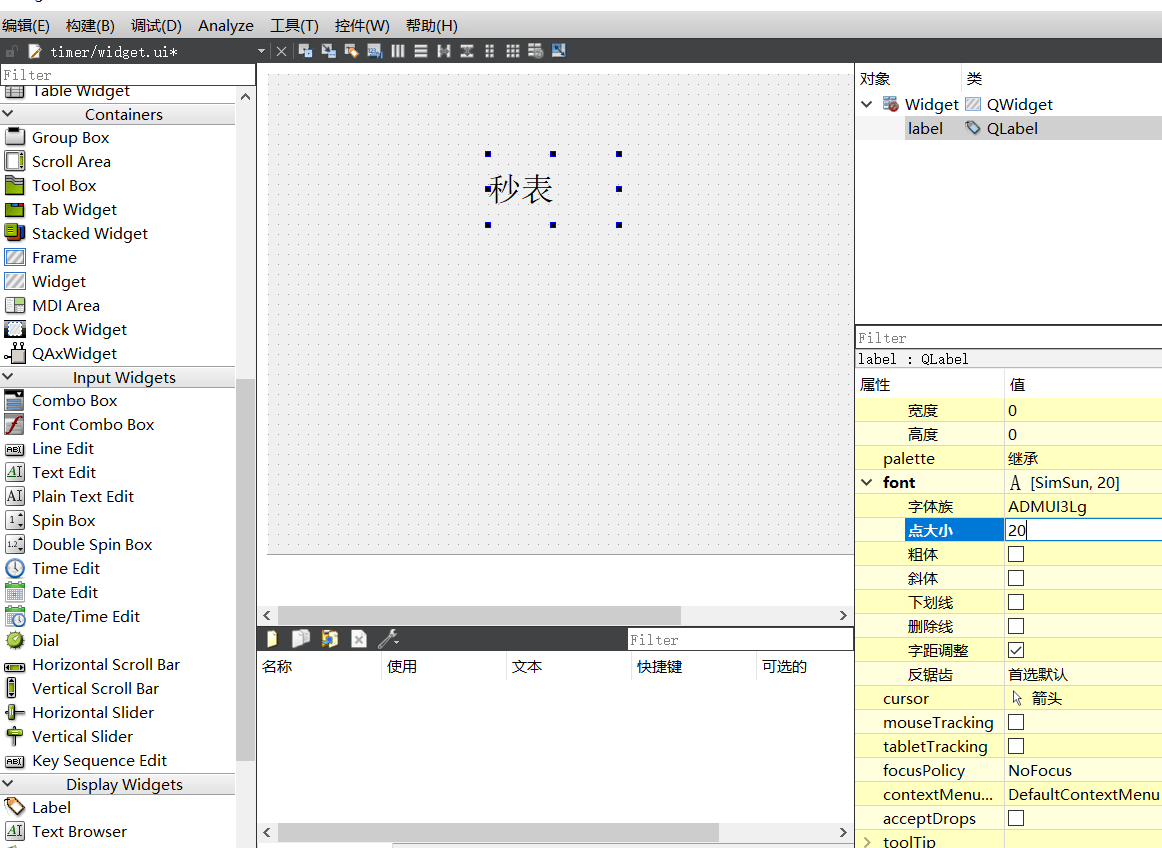Open the 反锯齿 antialiasing value dropdown
The image size is (1162, 848).
[1083, 675]
